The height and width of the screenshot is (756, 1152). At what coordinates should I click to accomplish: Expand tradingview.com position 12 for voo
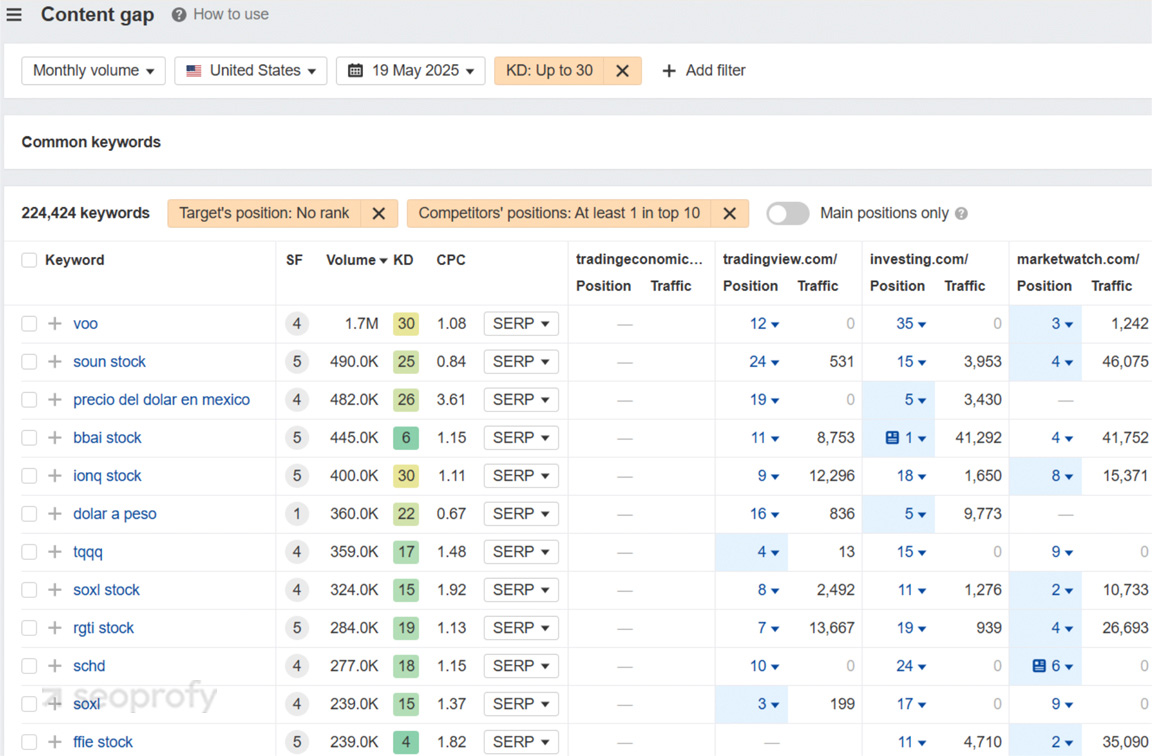tap(764, 323)
